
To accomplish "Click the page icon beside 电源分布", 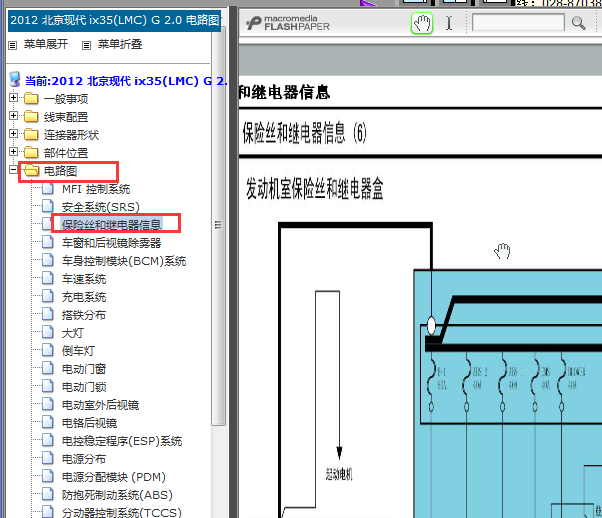I will pos(48,458).
